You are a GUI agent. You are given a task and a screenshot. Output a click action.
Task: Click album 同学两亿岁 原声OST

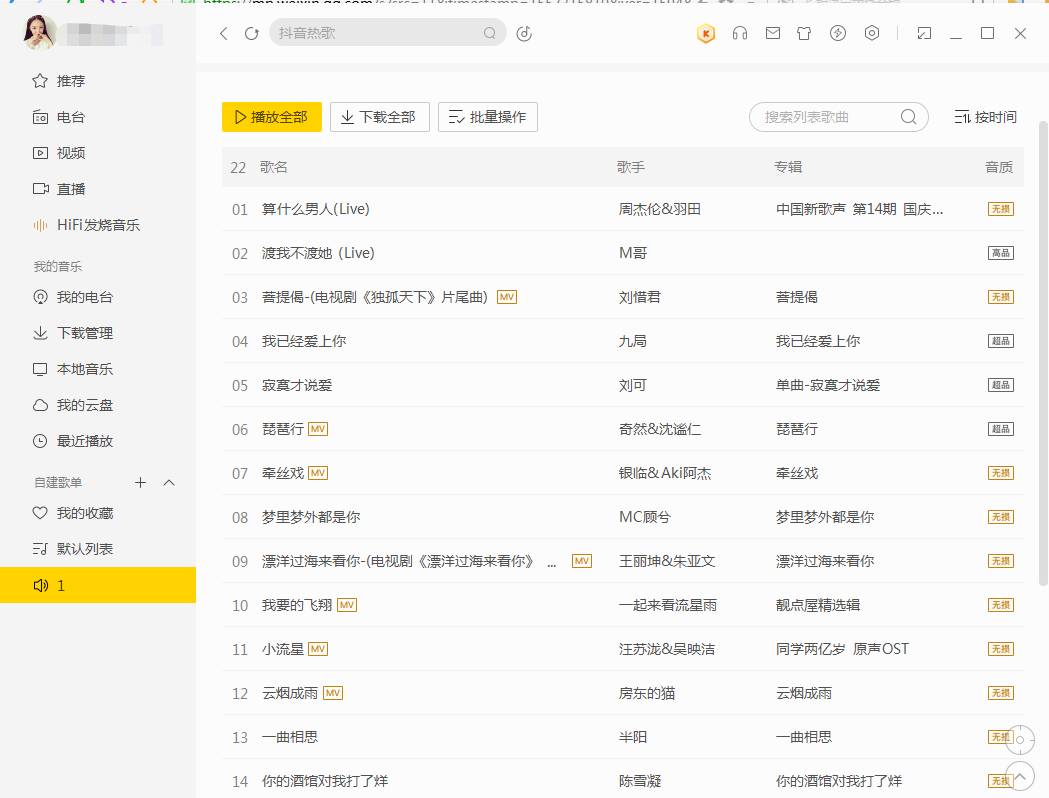coord(842,649)
